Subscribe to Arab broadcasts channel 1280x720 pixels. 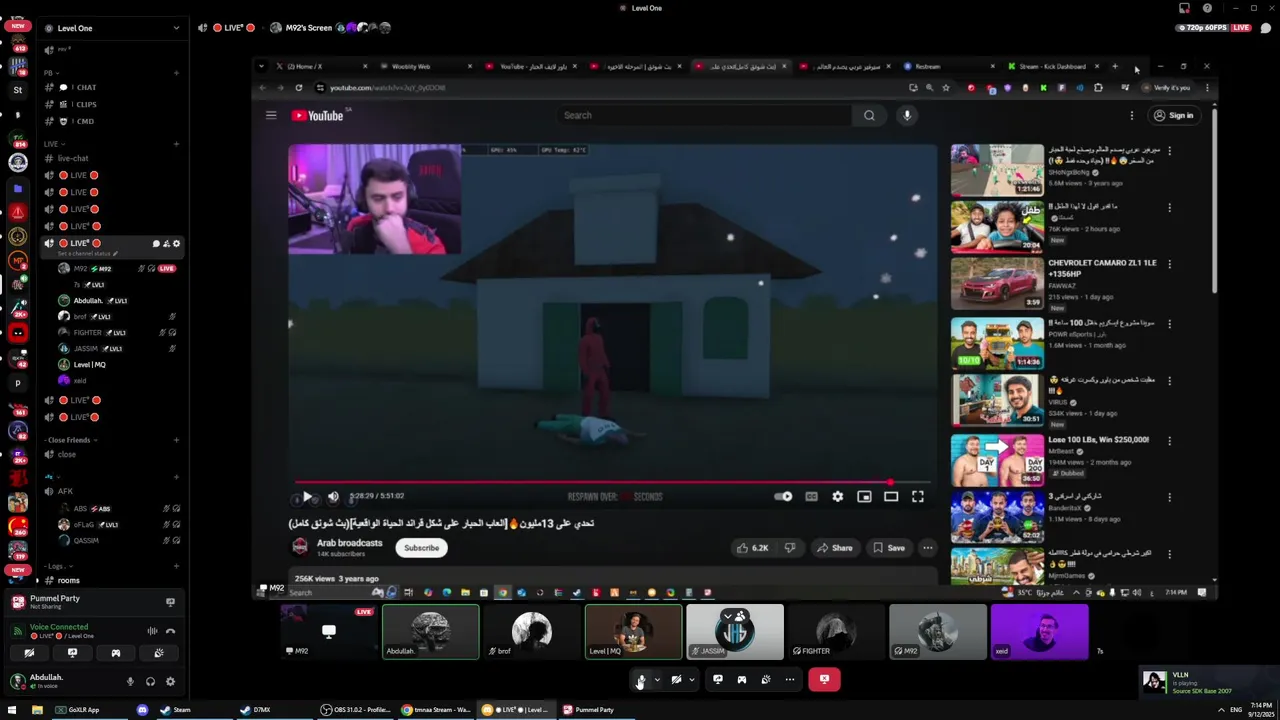[421, 548]
